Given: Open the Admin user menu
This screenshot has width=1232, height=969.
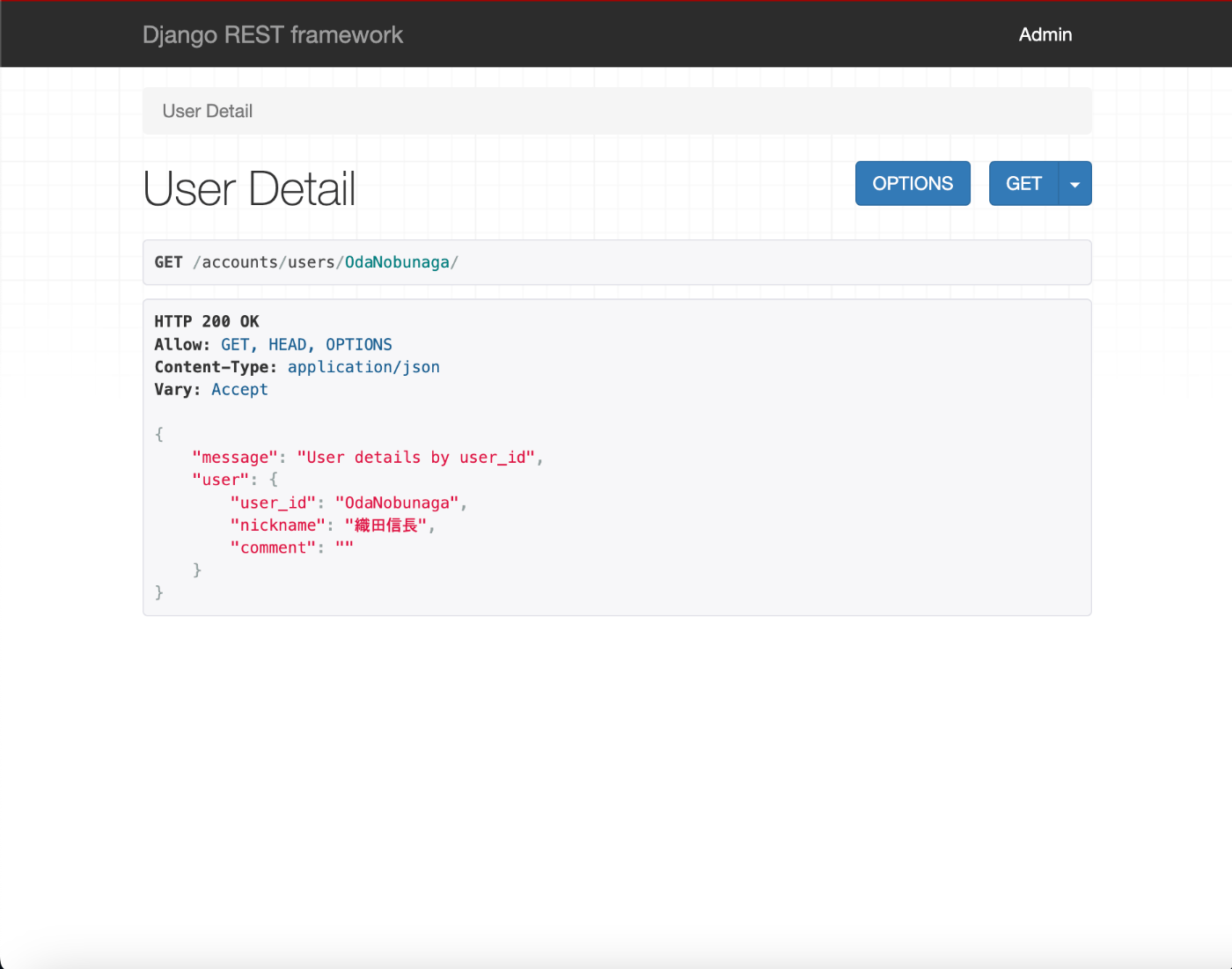Looking at the screenshot, I should click(x=1045, y=34).
